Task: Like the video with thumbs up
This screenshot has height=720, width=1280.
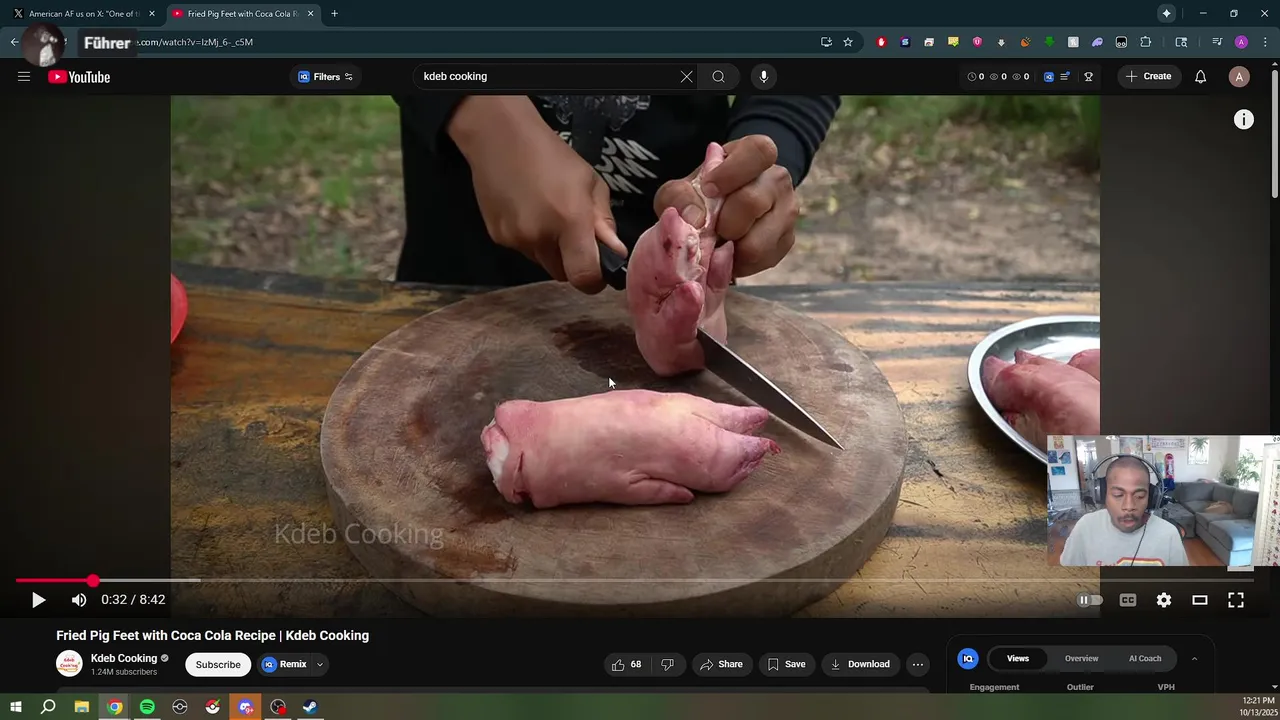Action: point(627,664)
